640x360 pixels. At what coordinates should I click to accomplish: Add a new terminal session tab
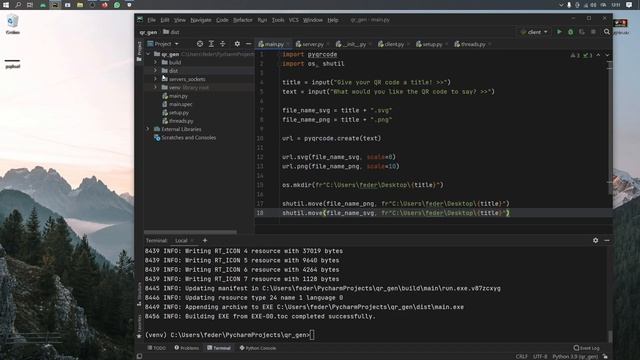point(205,240)
